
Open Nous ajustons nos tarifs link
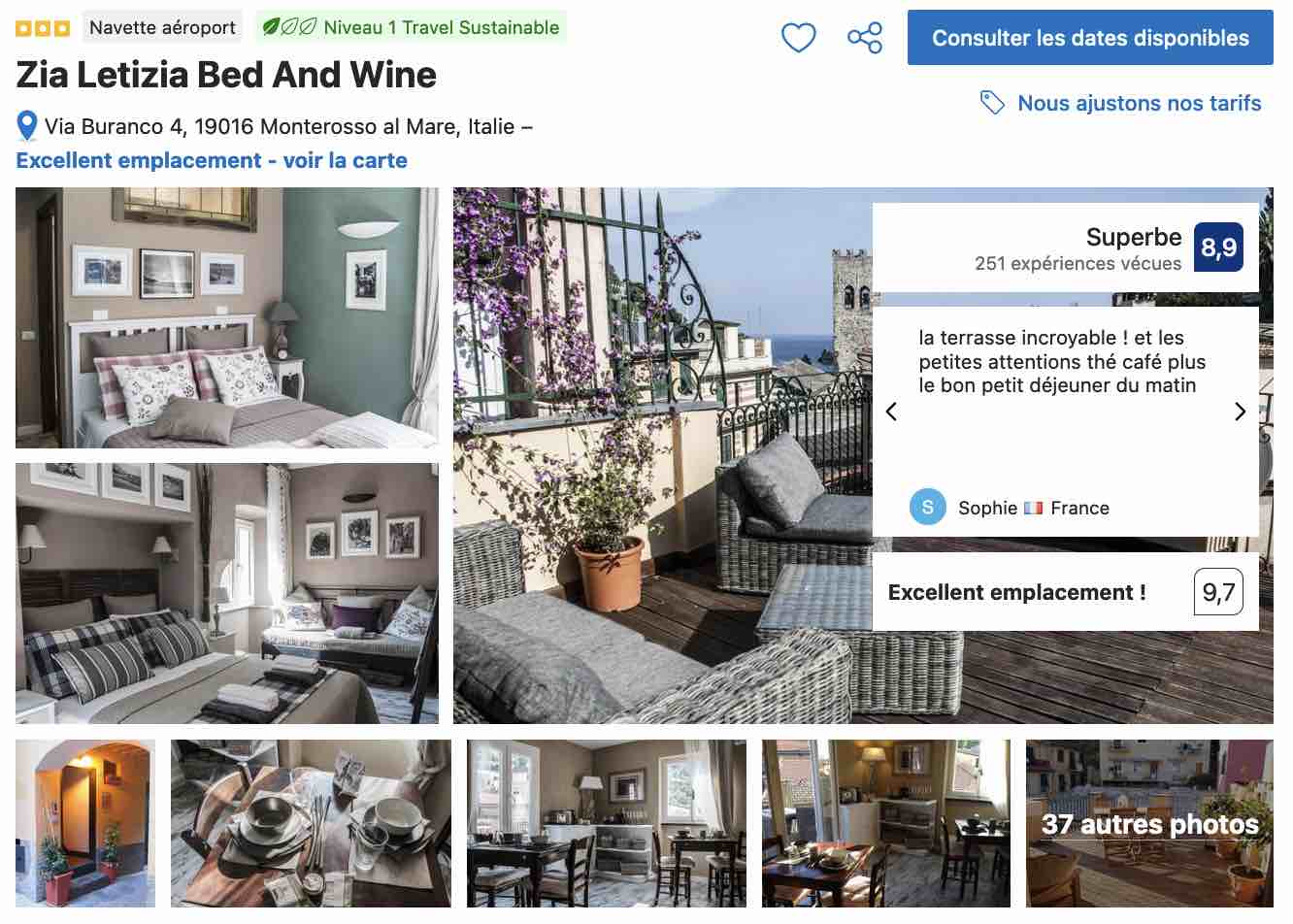[1139, 103]
